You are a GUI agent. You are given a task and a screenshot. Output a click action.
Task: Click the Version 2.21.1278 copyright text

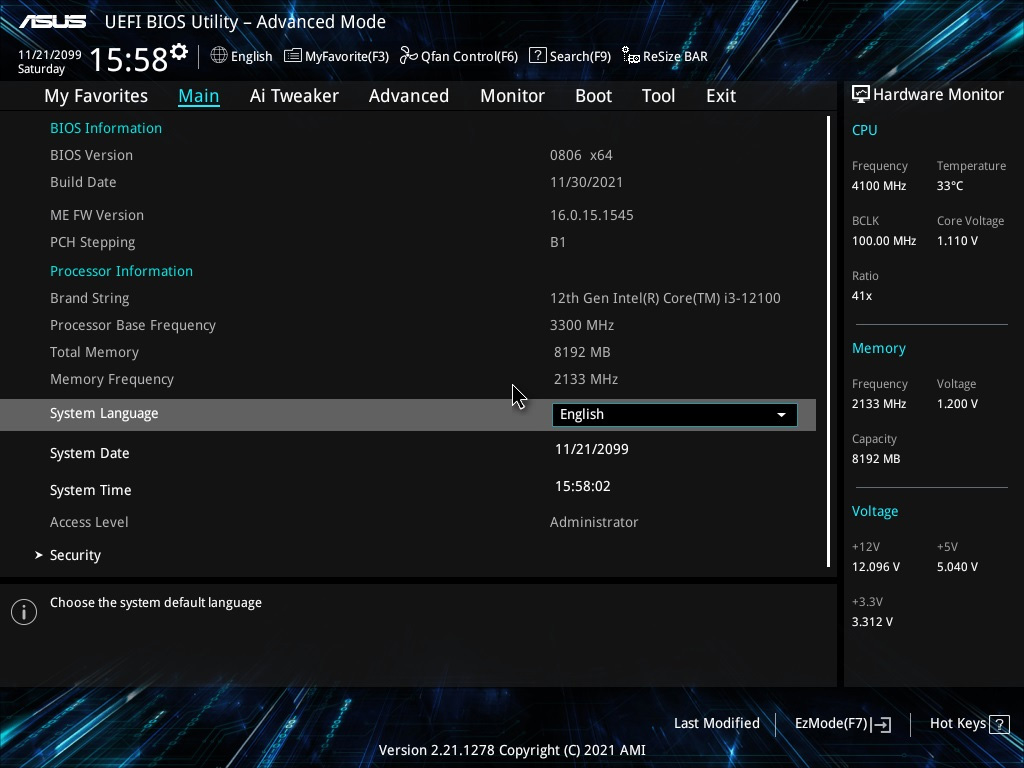point(512,750)
